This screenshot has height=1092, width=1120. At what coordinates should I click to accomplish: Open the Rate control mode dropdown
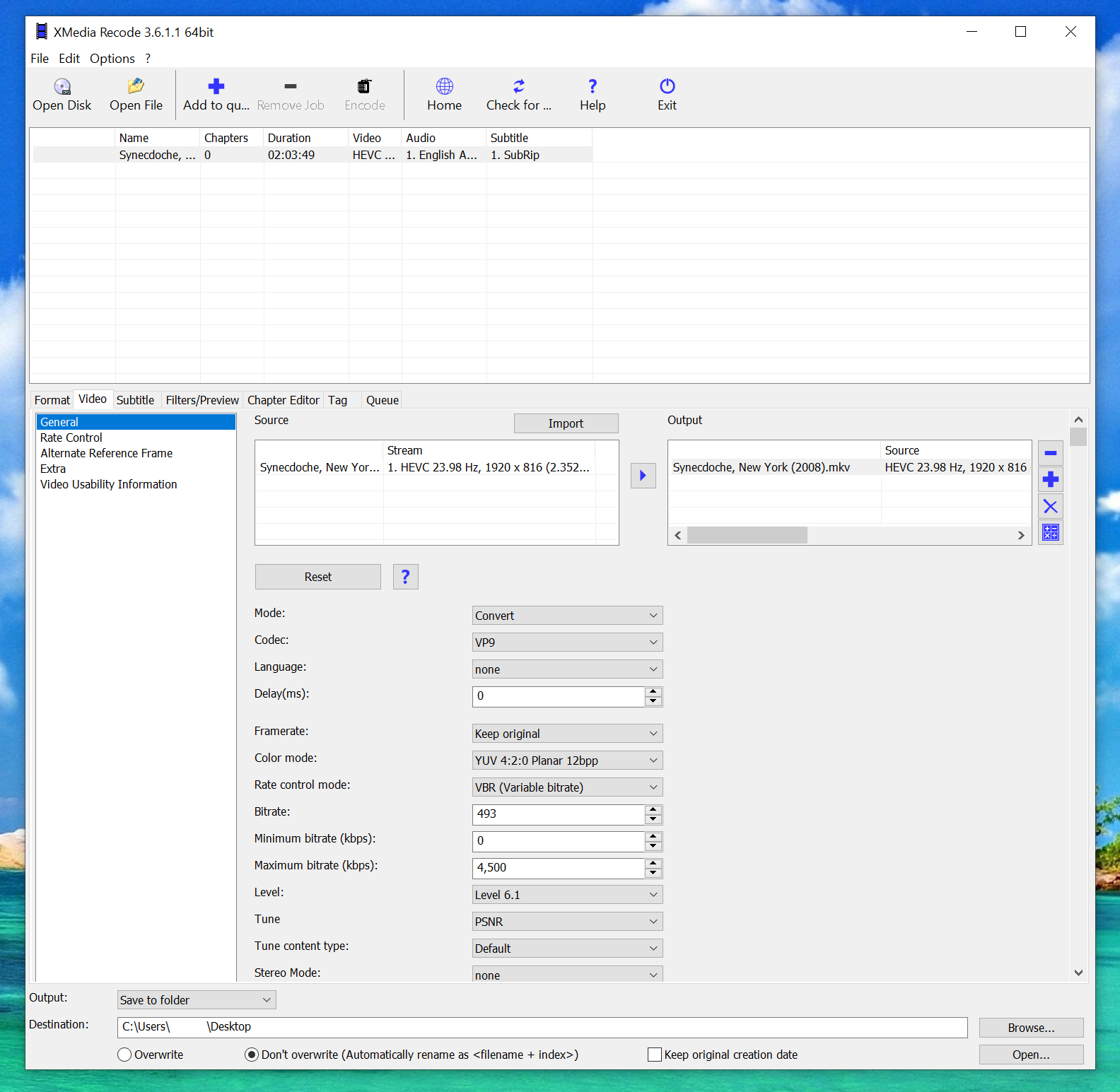tap(567, 787)
